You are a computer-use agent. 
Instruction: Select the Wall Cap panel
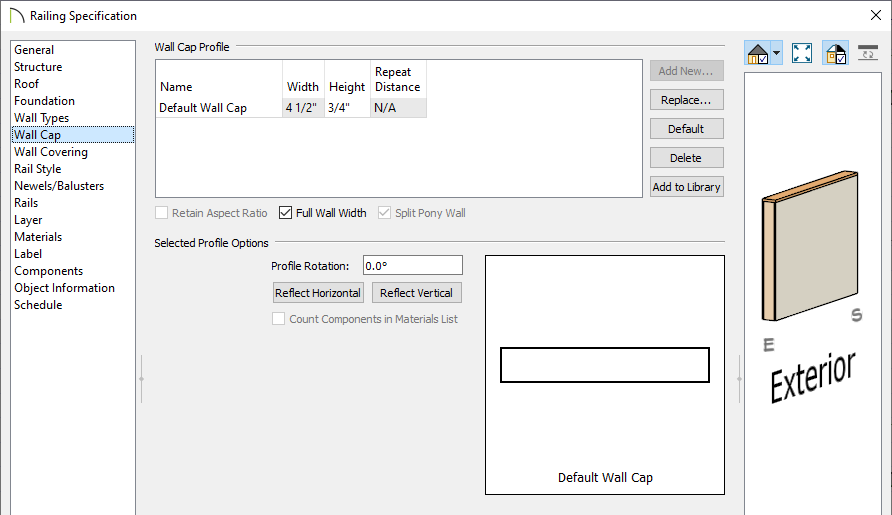(x=73, y=135)
